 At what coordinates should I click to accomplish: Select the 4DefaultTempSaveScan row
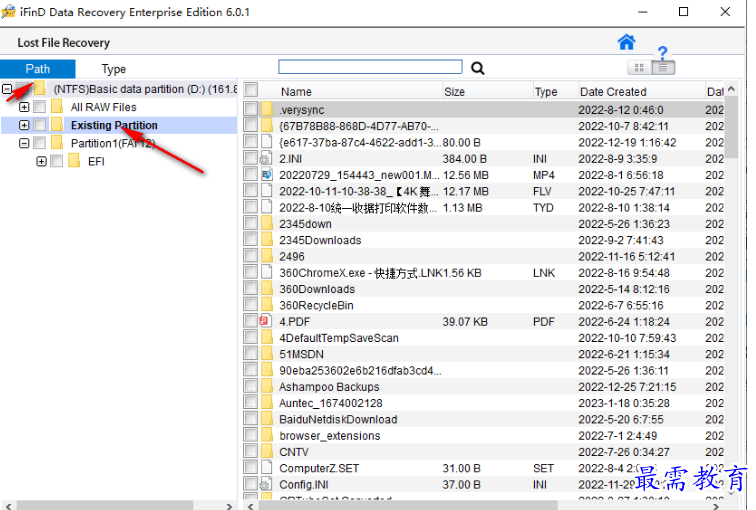pyautogui.click(x=484, y=337)
